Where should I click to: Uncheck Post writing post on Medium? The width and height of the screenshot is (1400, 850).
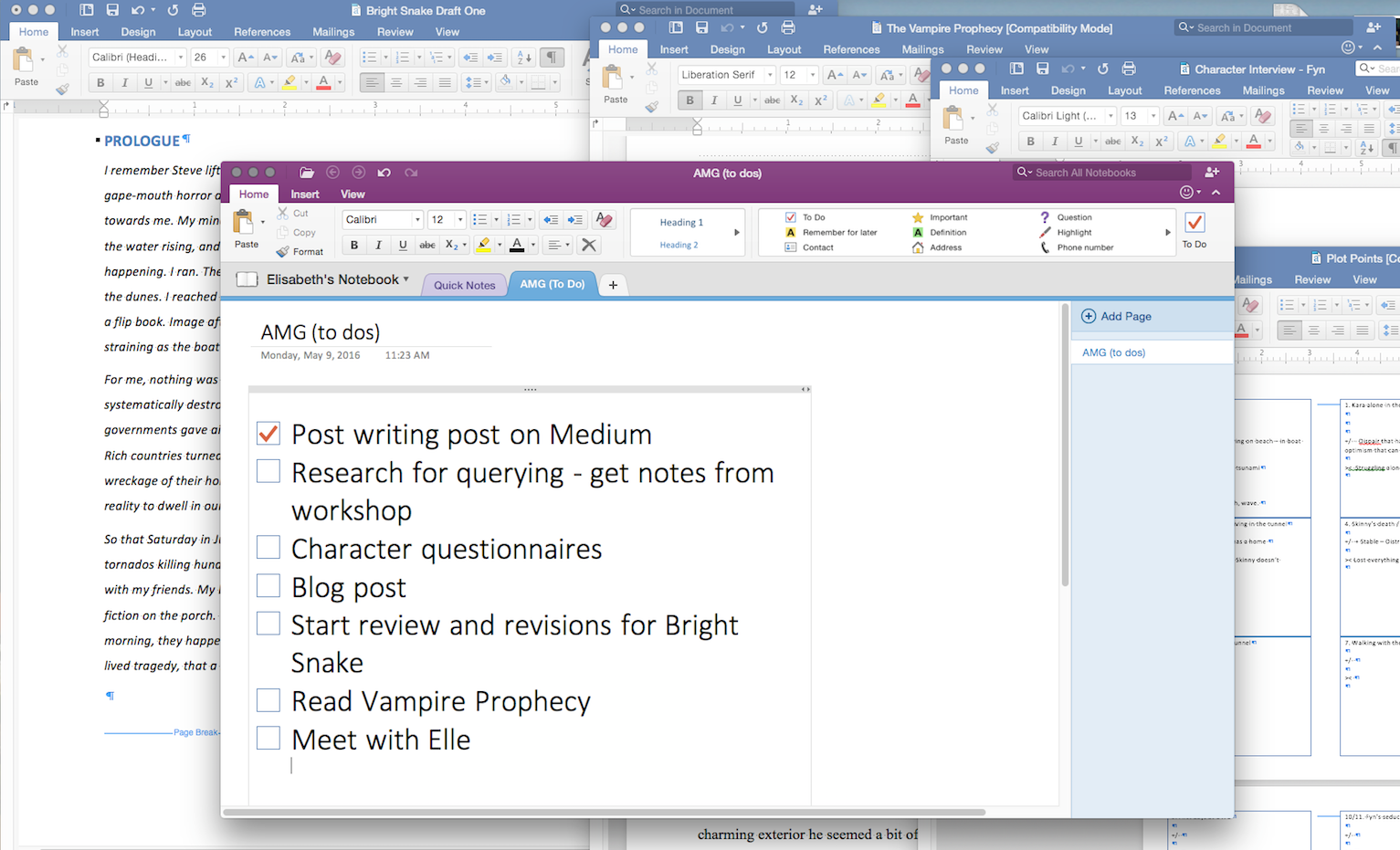tap(268, 433)
